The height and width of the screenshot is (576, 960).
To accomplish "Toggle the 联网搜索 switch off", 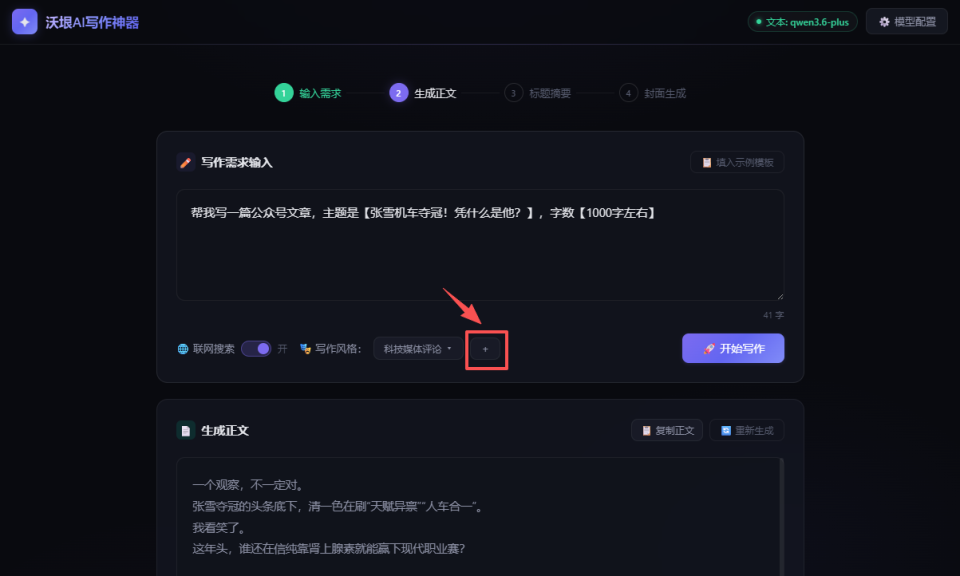I will [x=258, y=348].
